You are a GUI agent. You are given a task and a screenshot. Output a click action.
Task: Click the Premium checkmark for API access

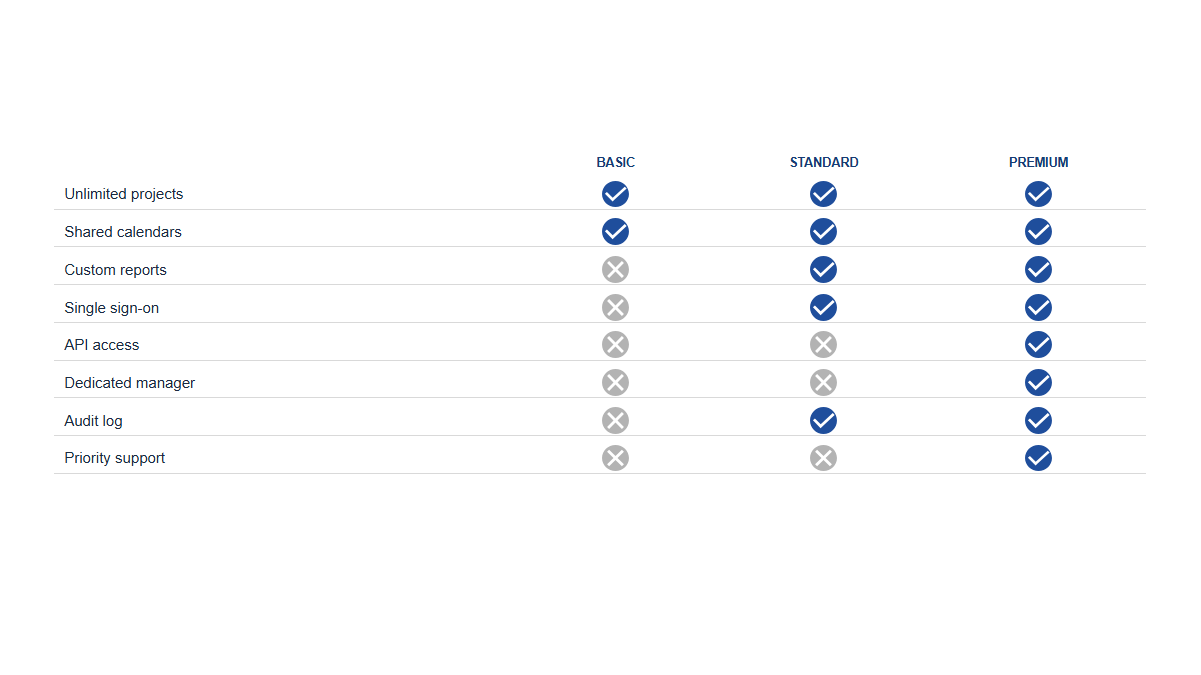(1038, 345)
